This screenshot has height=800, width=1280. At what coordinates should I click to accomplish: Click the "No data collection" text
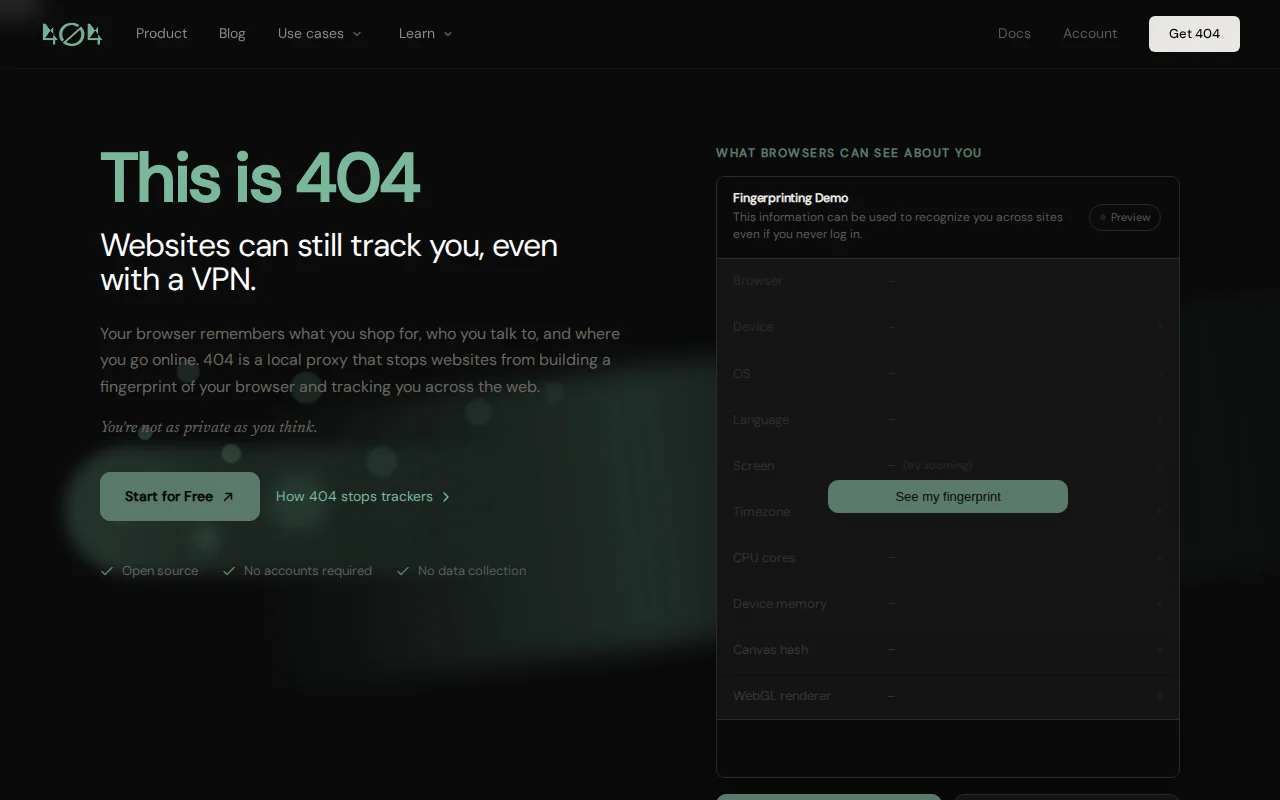tap(472, 571)
